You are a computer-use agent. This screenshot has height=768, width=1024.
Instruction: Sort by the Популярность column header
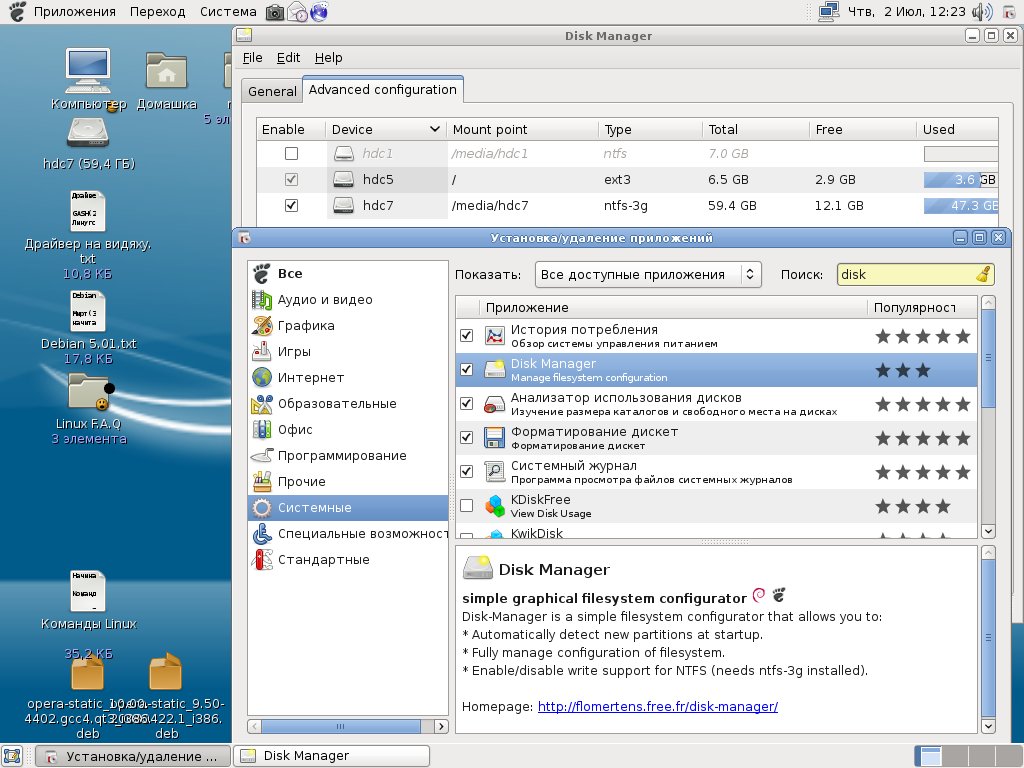coord(921,308)
